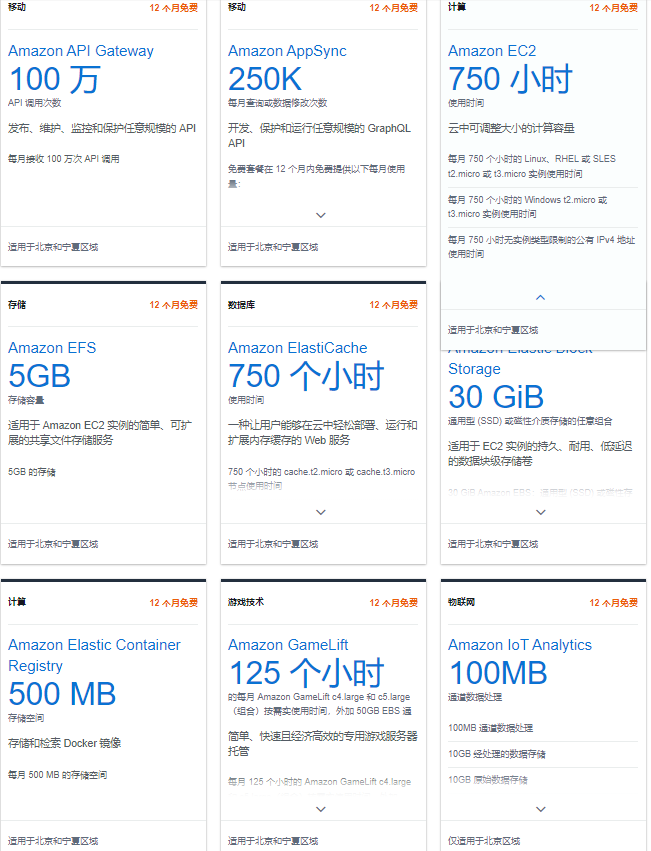Viewport: 651px width, 851px height.
Task: Open Amazon Elastic Container Registry link
Action: tap(94, 655)
